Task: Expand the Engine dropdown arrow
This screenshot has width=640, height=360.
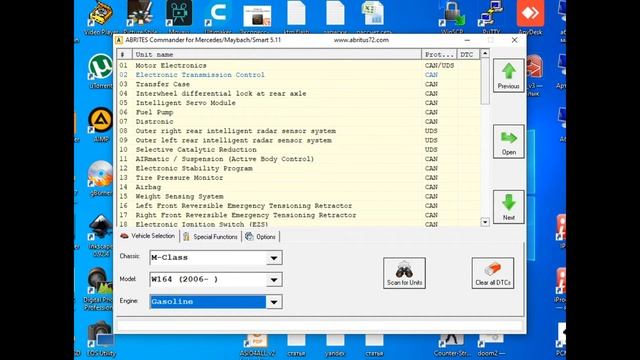Action: (x=274, y=302)
